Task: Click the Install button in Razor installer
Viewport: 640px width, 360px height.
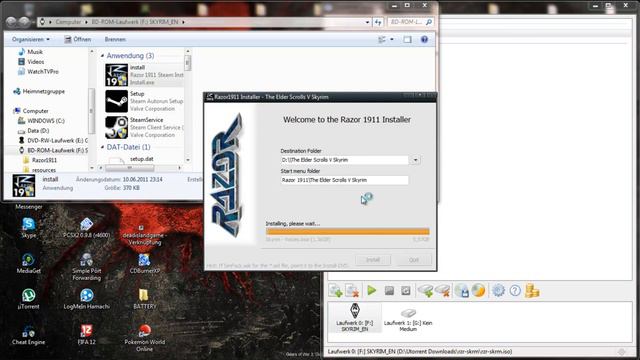Action: click(x=373, y=260)
